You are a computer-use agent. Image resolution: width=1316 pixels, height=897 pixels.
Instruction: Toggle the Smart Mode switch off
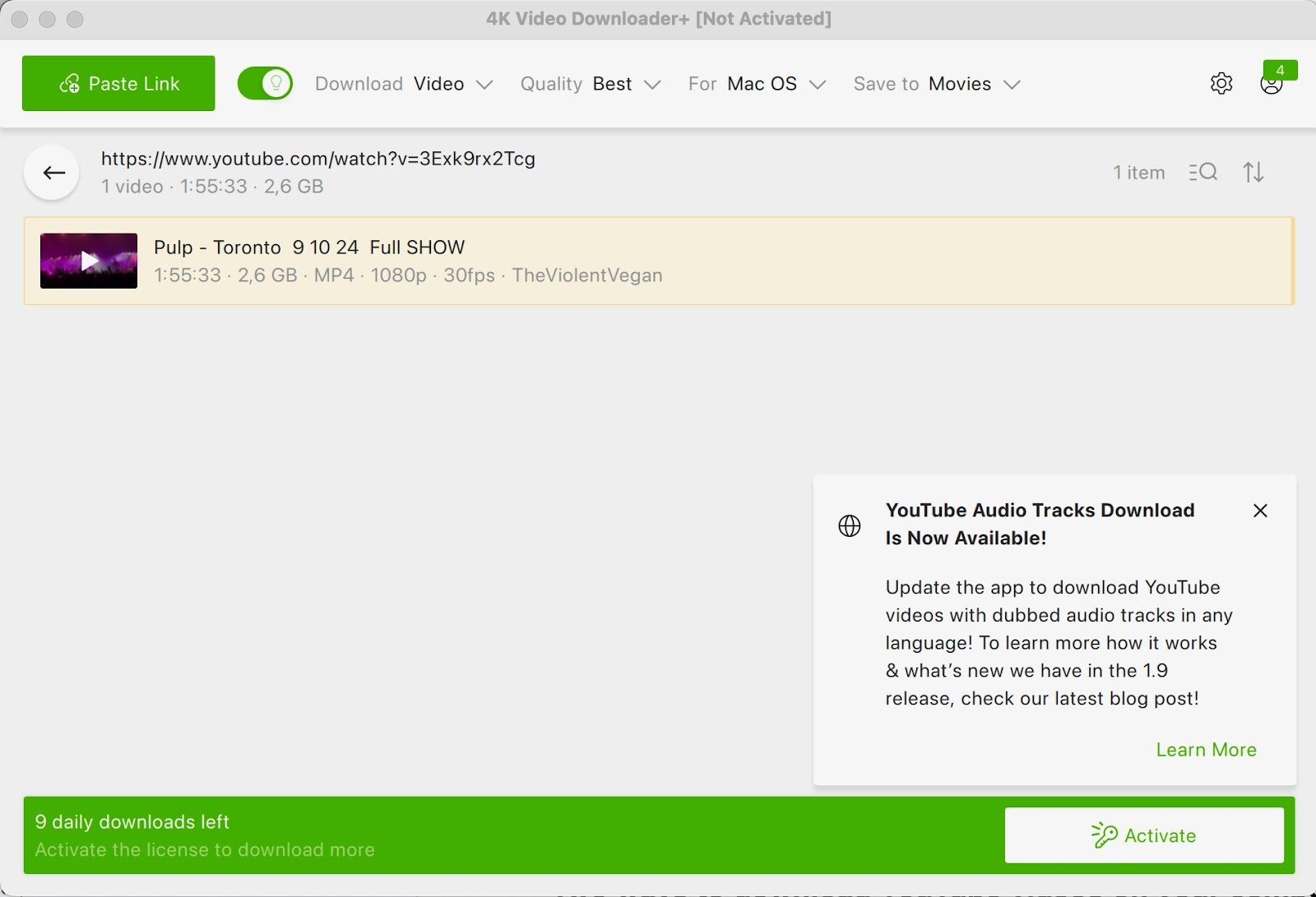265,84
